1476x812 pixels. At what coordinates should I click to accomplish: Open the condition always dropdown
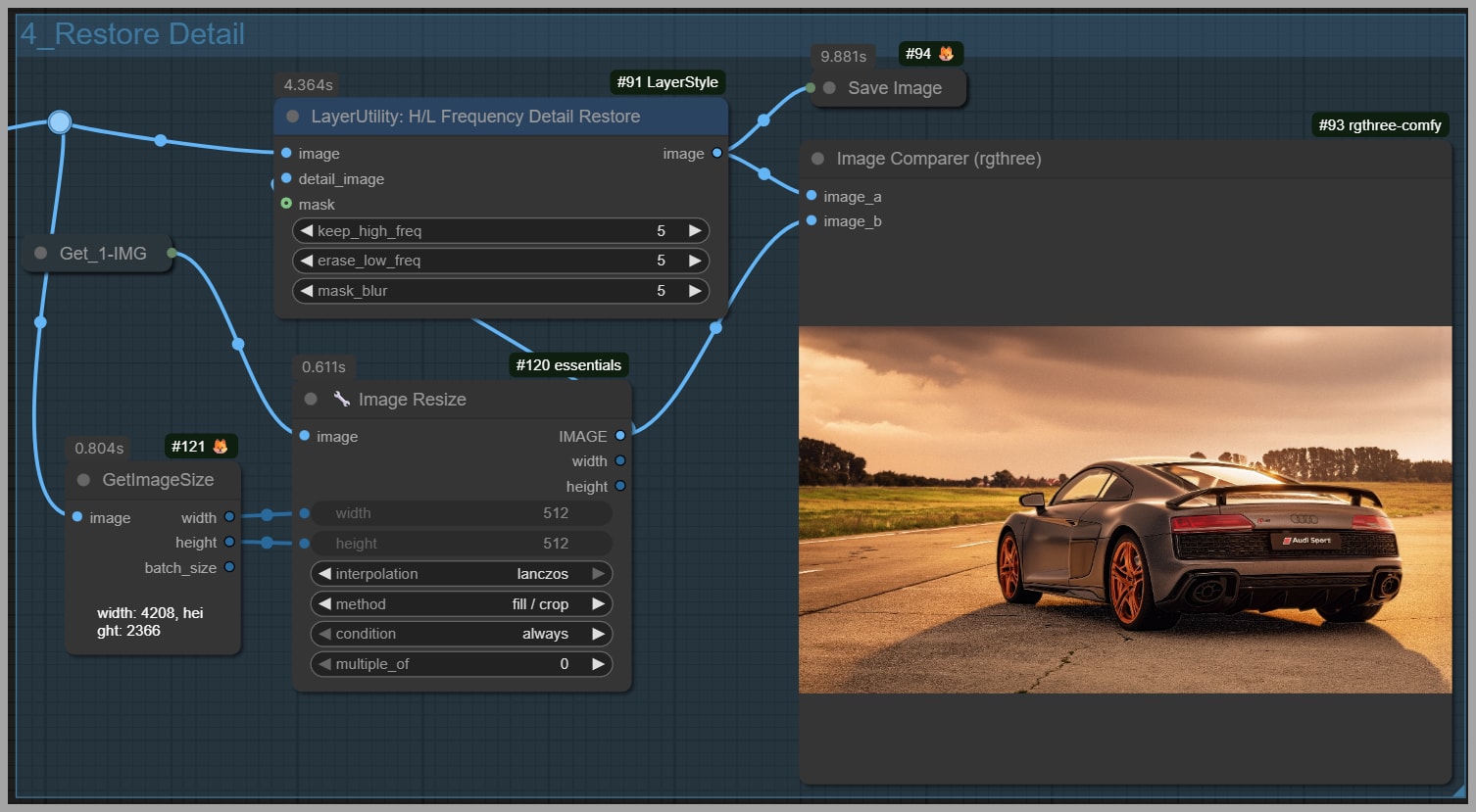point(461,634)
